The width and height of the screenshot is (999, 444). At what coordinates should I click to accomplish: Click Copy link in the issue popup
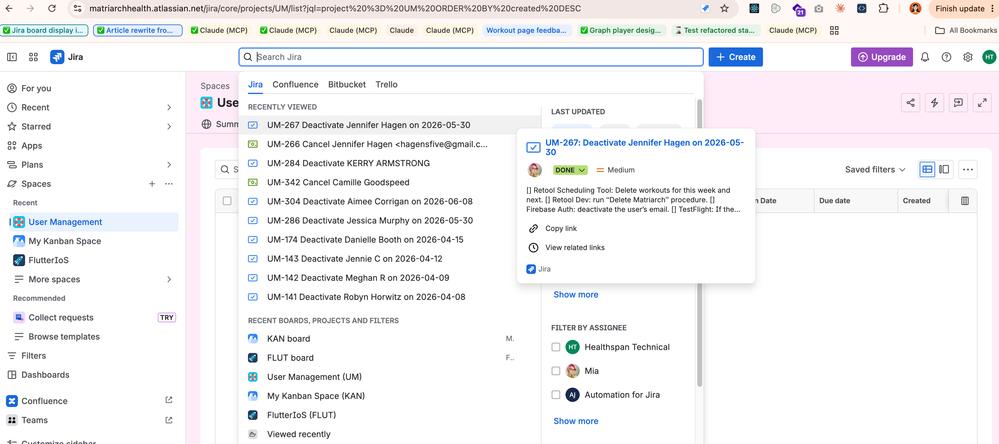(561, 228)
